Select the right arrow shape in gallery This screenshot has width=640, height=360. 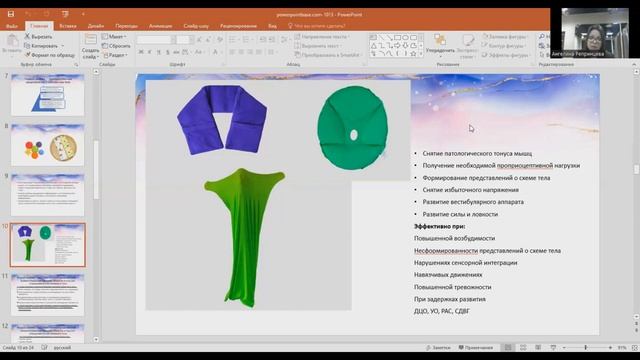coord(397,46)
